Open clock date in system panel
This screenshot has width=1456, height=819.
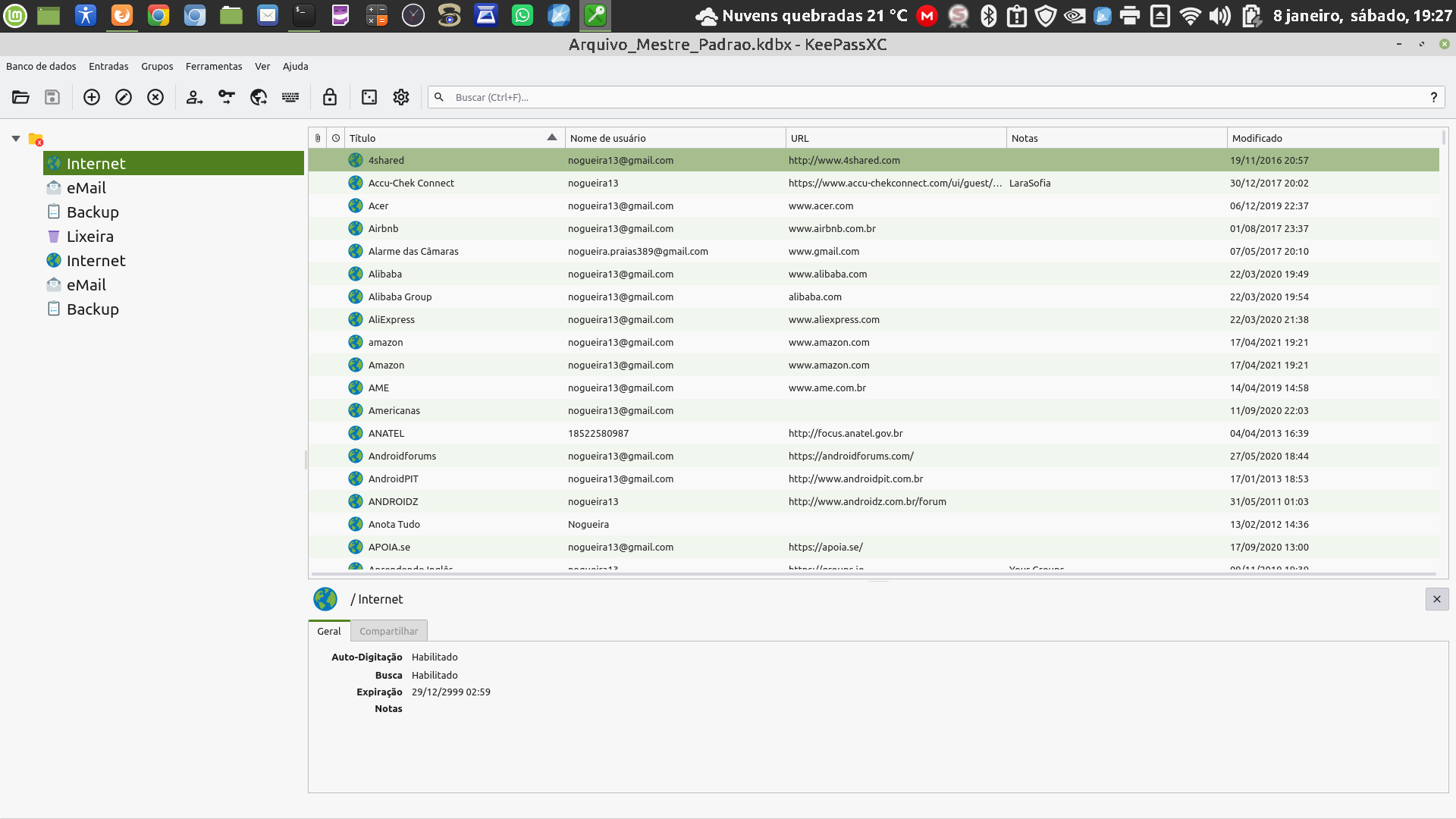click(1362, 15)
